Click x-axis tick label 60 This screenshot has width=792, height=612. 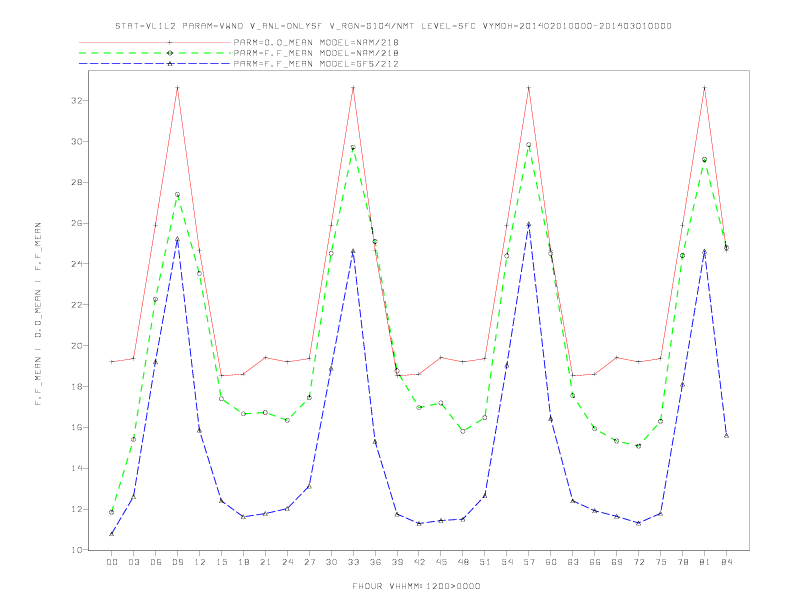(x=551, y=562)
